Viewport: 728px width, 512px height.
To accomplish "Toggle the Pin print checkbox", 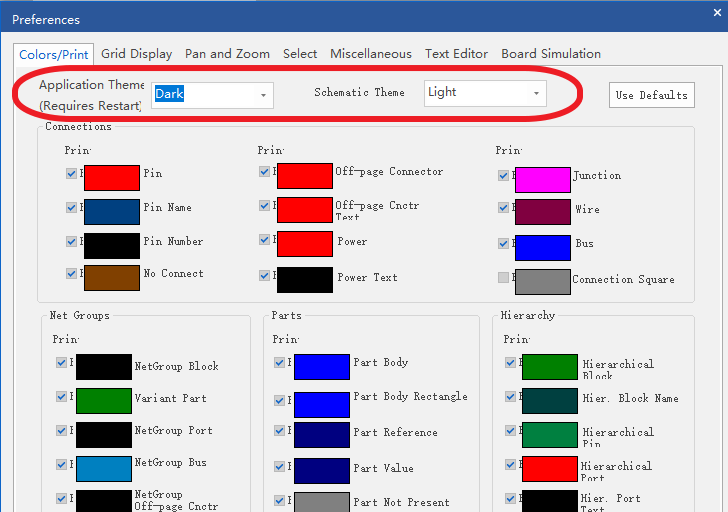I will pos(72,174).
